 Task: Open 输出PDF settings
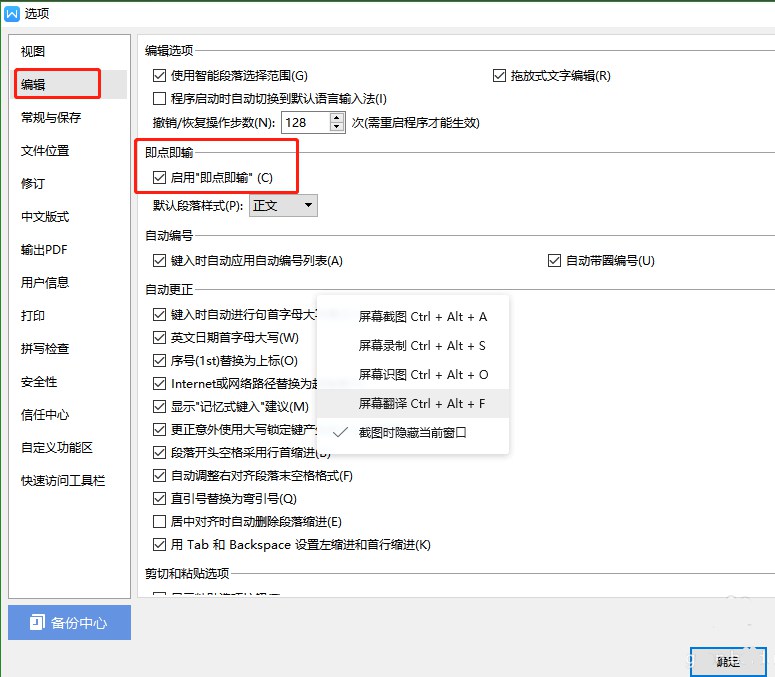44,250
